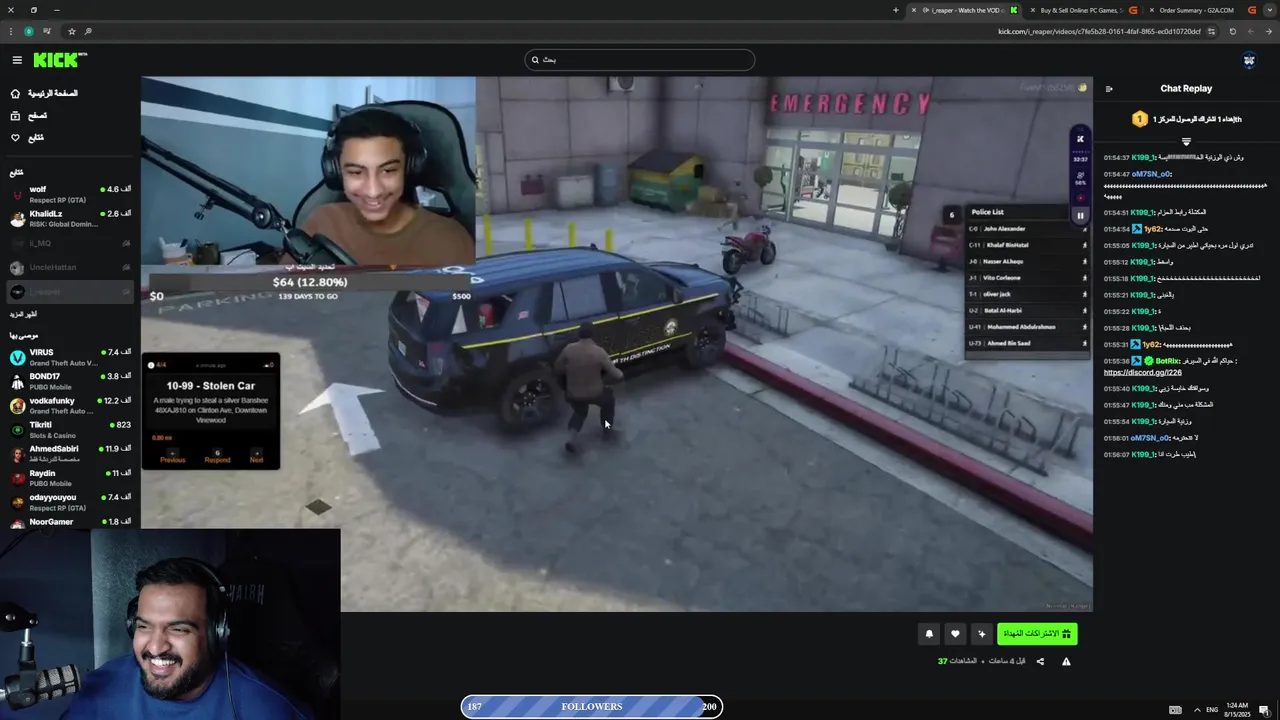
Task: Click the battery icon in the taskbar
Action: click(1175, 710)
